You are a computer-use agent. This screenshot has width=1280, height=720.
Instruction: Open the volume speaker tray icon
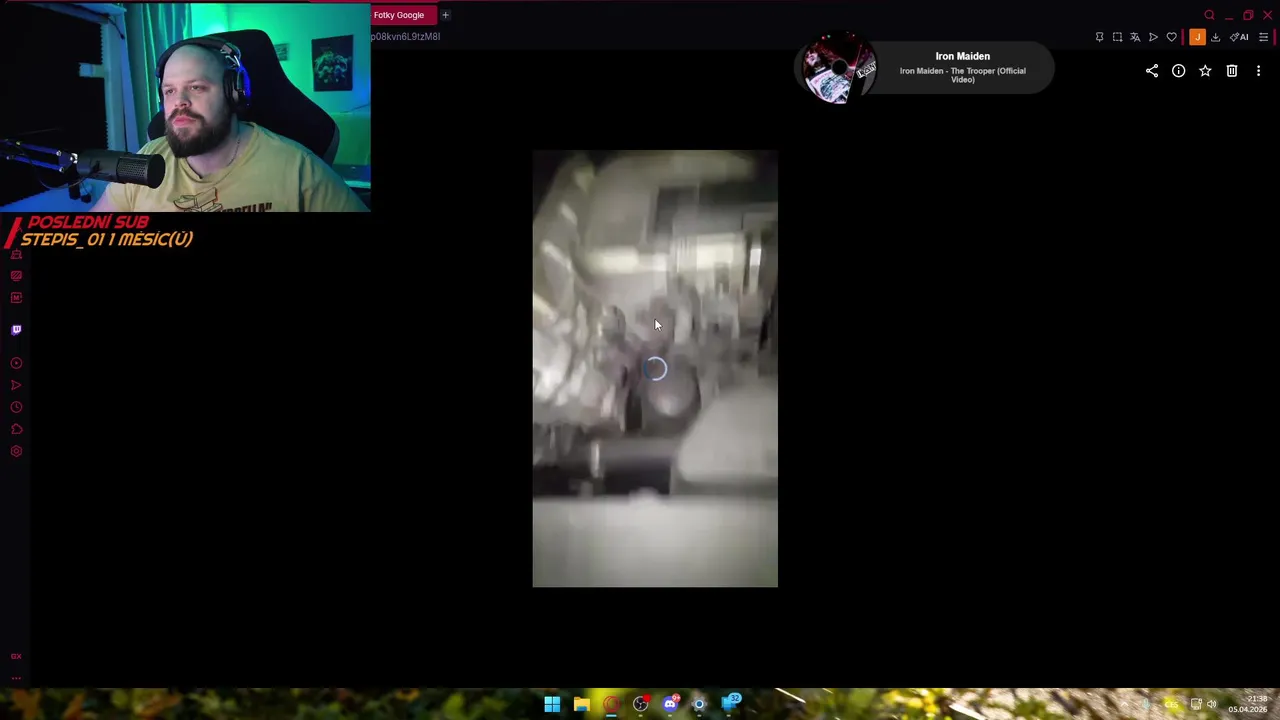pos(1212,704)
